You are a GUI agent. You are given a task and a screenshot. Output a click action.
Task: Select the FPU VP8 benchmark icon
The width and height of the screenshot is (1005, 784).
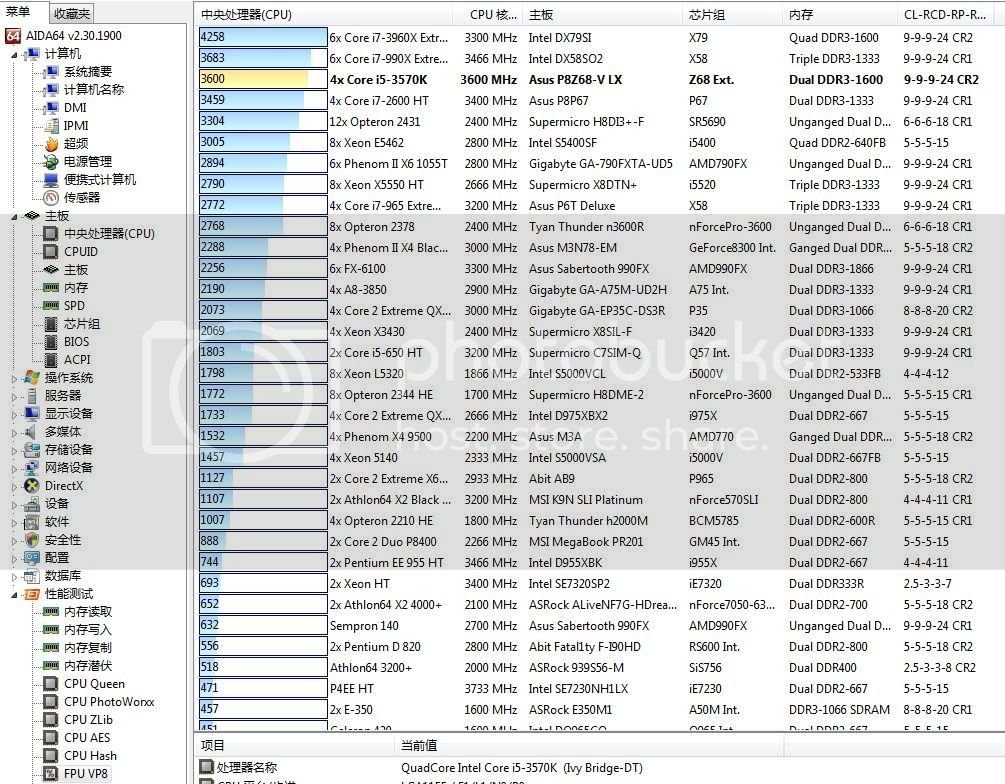[x=50, y=774]
